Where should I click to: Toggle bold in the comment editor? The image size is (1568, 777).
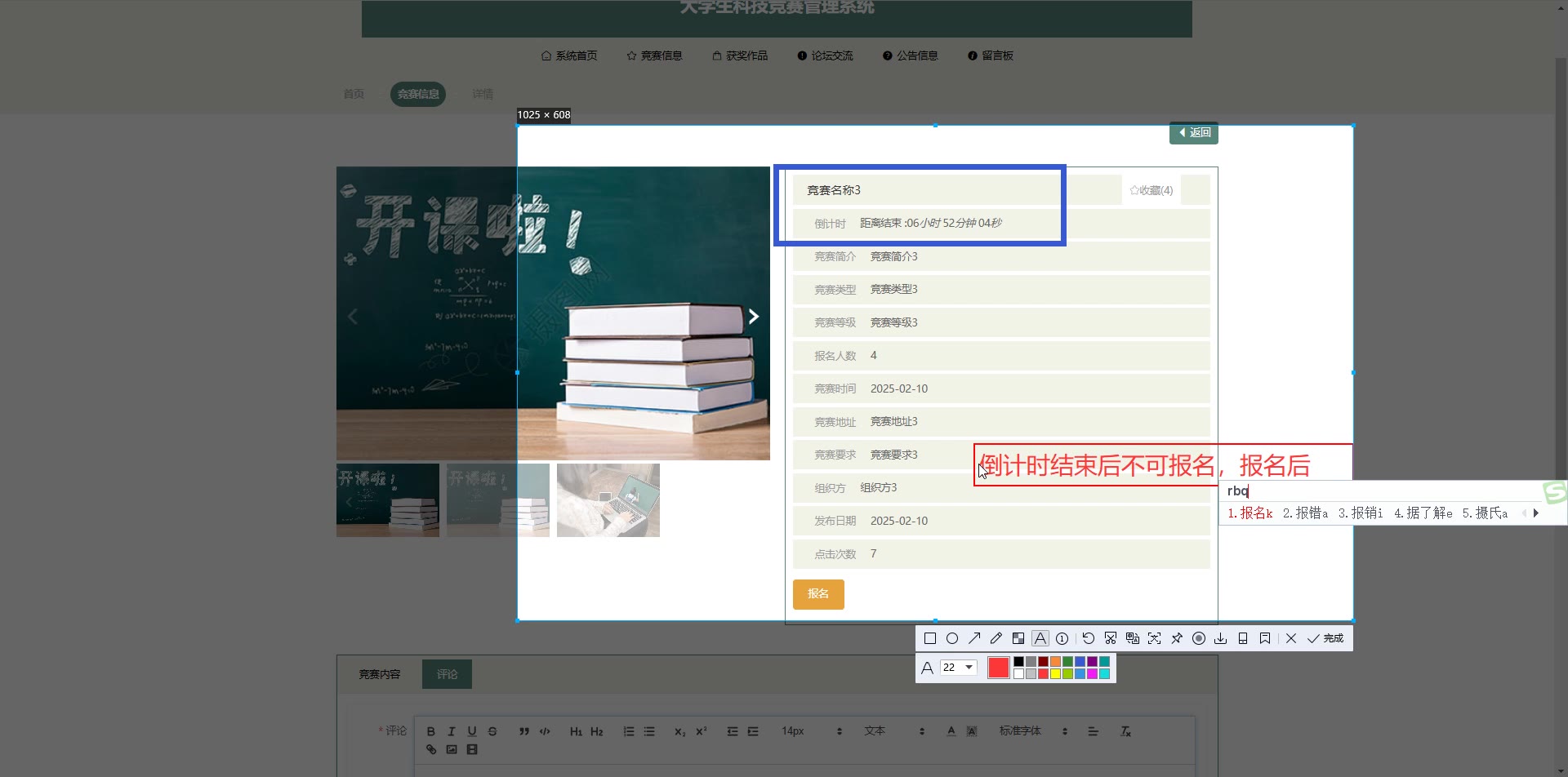point(431,731)
